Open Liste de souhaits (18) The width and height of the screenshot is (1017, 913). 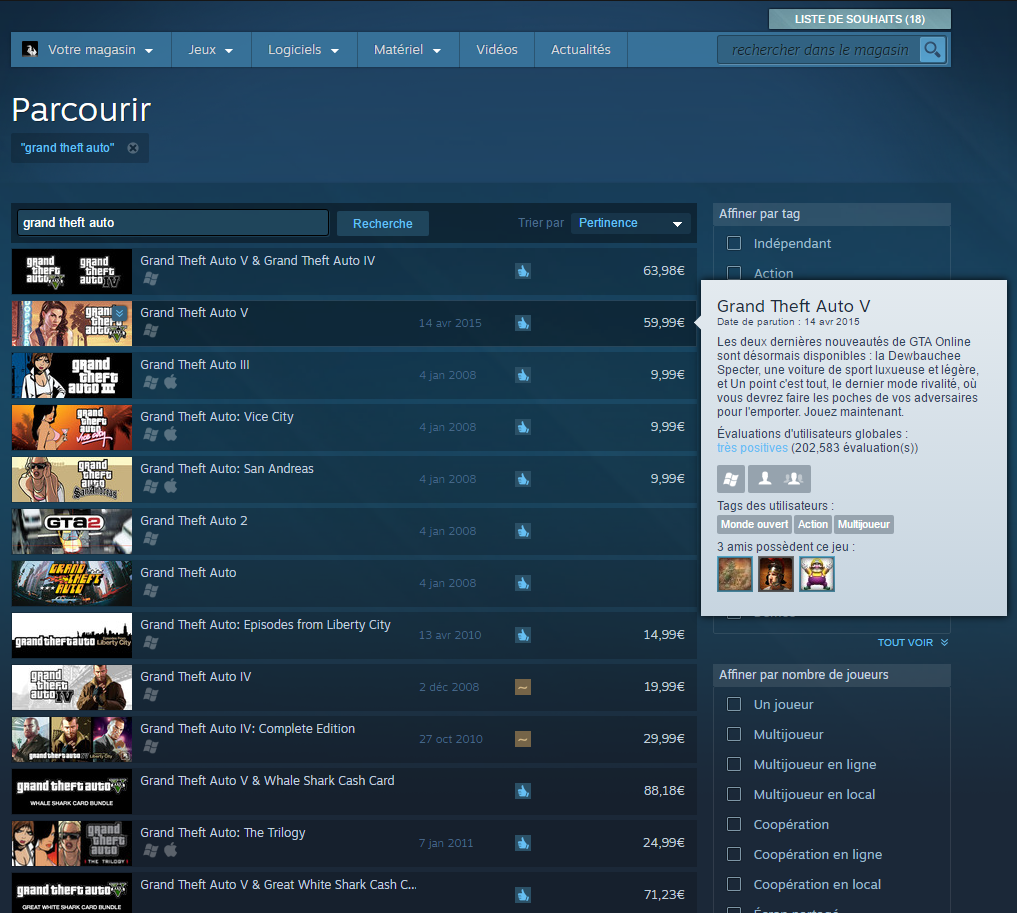point(859,19)
